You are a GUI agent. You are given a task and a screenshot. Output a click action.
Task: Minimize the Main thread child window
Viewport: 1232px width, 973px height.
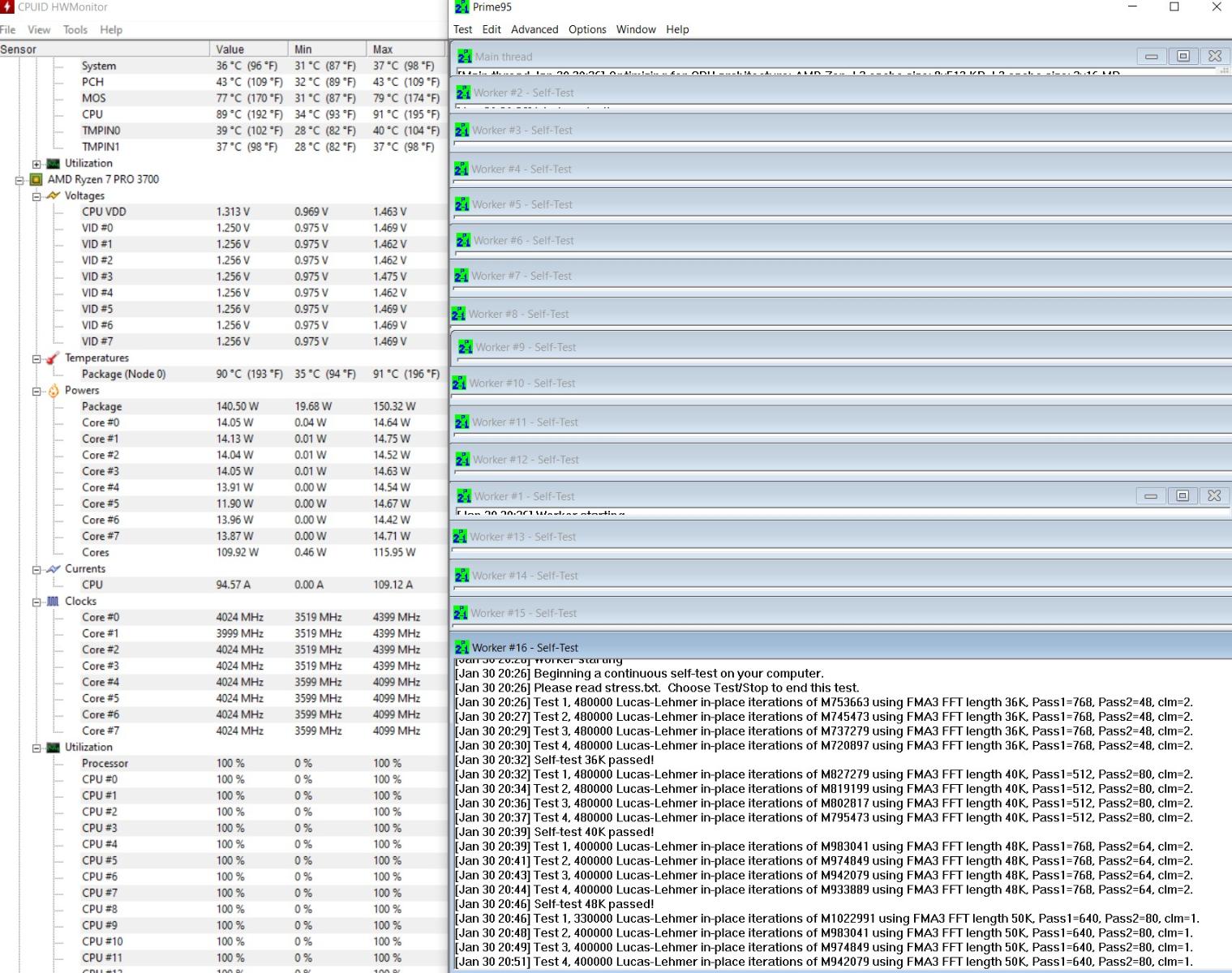point(1152,56)
